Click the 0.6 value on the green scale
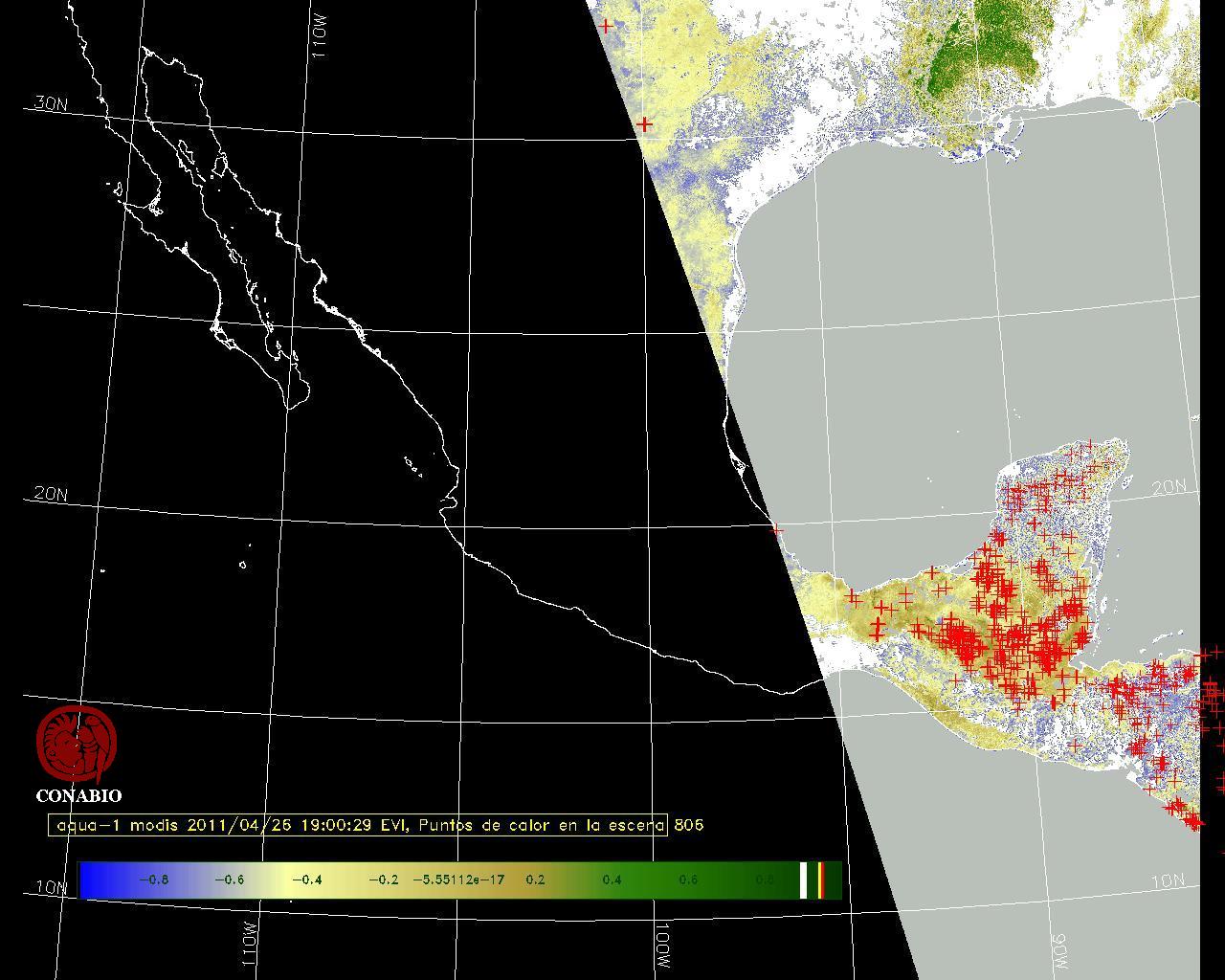 point(688,880)
